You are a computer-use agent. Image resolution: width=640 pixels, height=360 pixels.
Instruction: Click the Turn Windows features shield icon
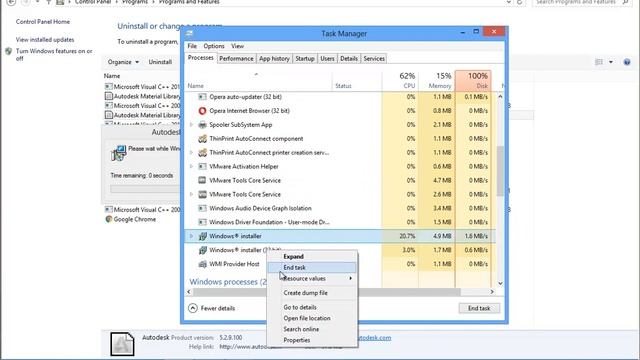coord(8,51)
